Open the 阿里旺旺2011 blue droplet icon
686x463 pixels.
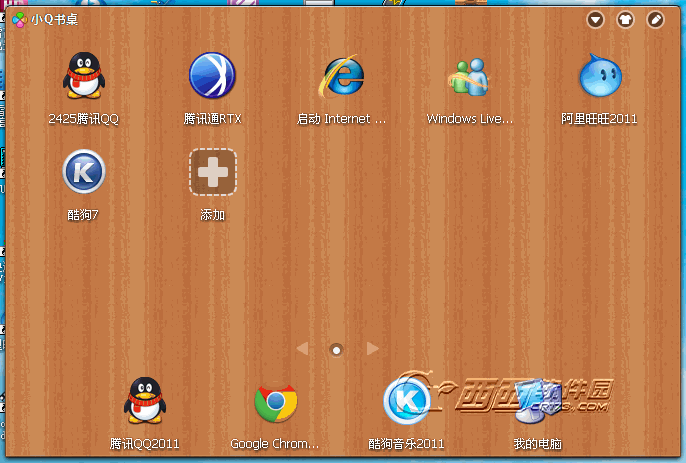coord(600,75)
